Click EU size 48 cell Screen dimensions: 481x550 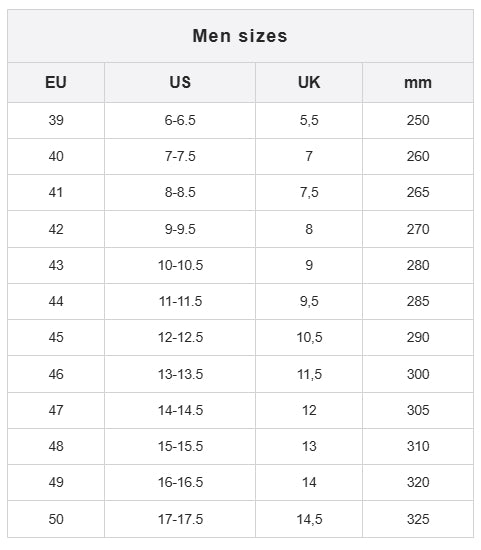(x=56, y=447)
